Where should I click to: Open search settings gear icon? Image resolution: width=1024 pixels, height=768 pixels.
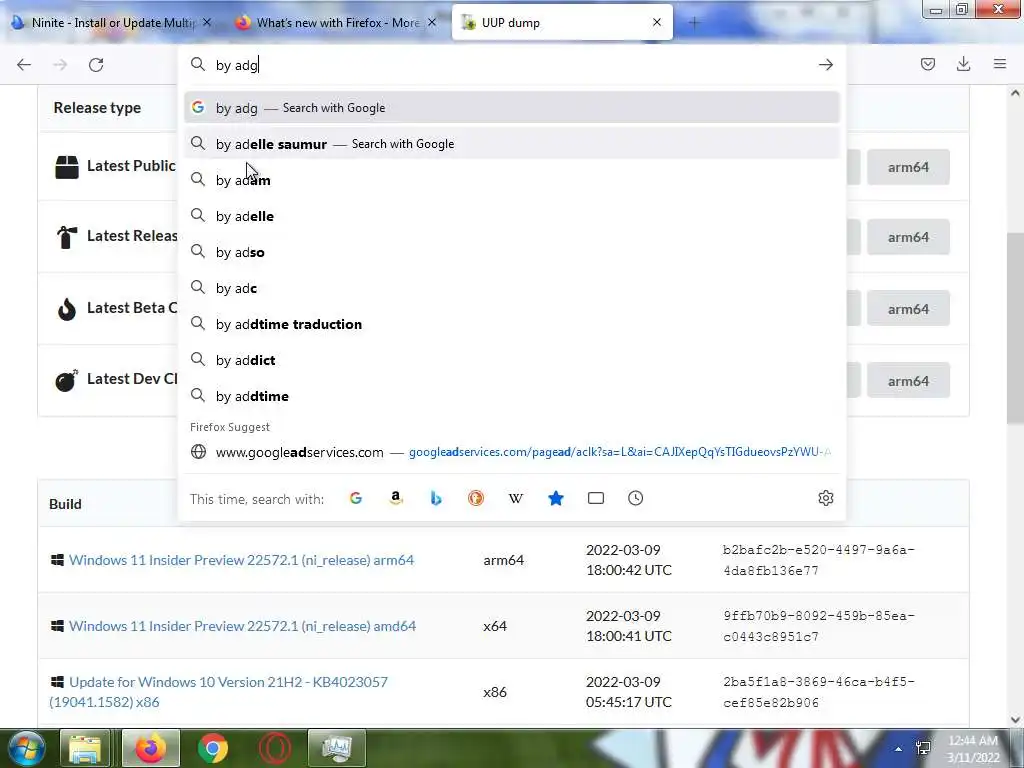pyautogui.click(x=825, y=498)
